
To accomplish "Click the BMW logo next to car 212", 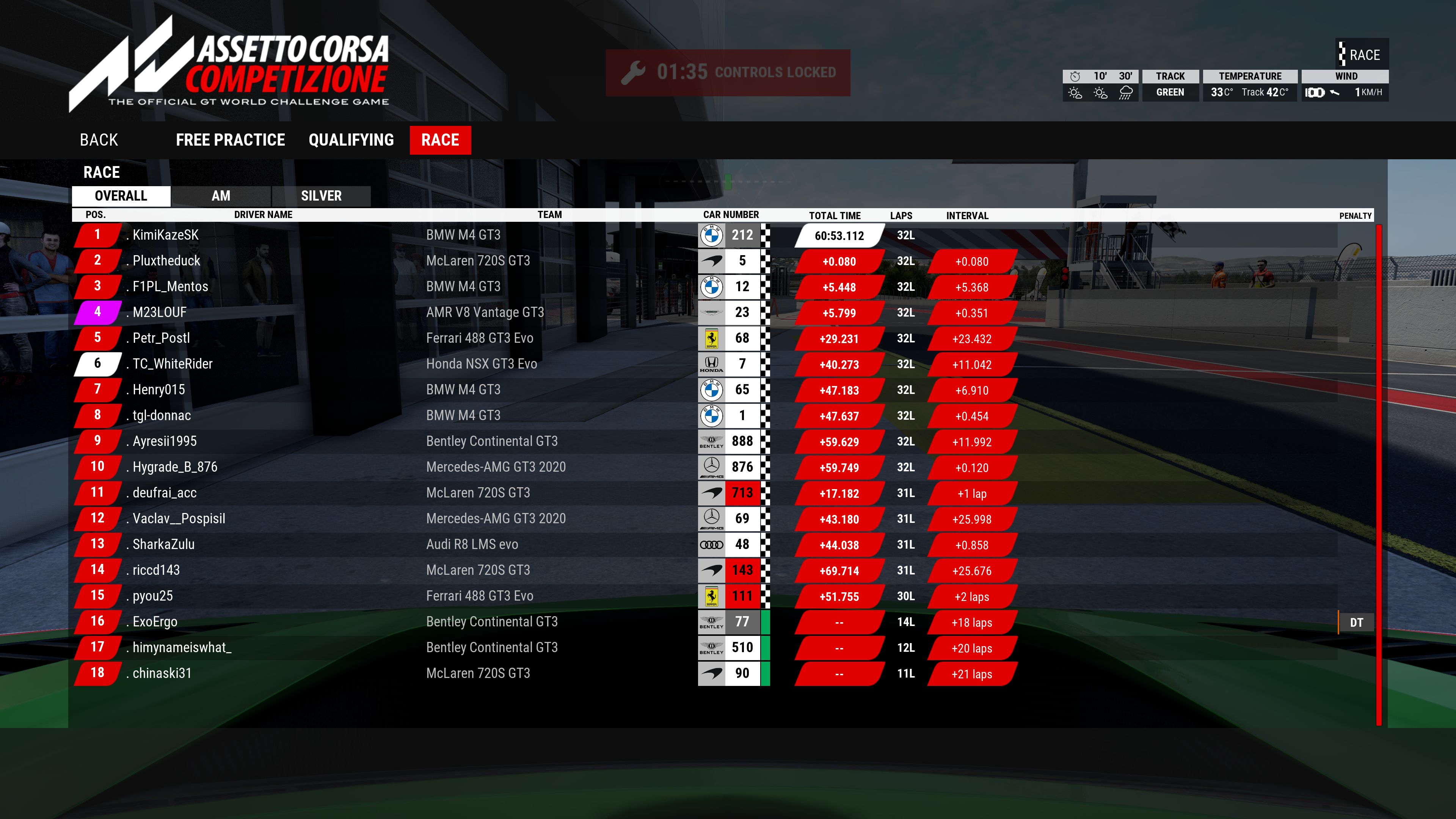I will [x=712, y=235].
